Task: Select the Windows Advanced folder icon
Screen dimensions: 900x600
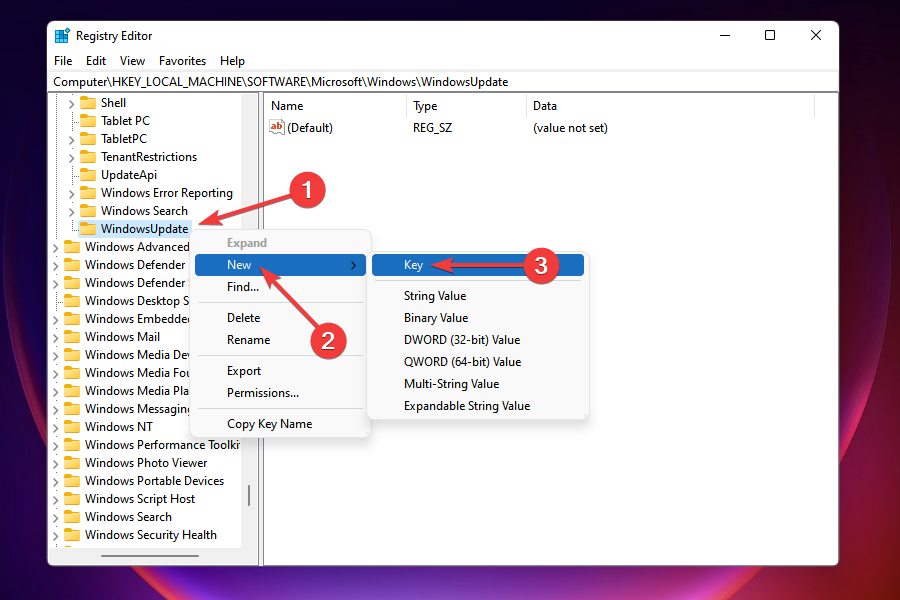Action: 72,247
